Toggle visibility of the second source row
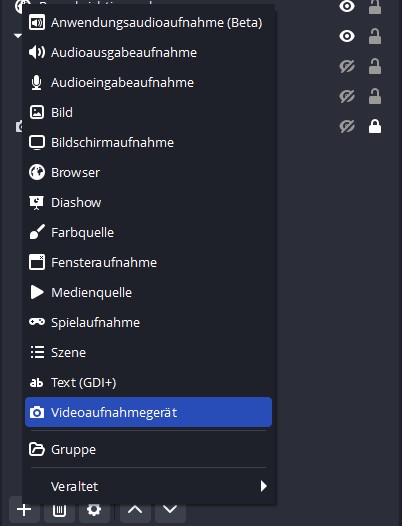402x526 pixels. [x=347, y=36]
